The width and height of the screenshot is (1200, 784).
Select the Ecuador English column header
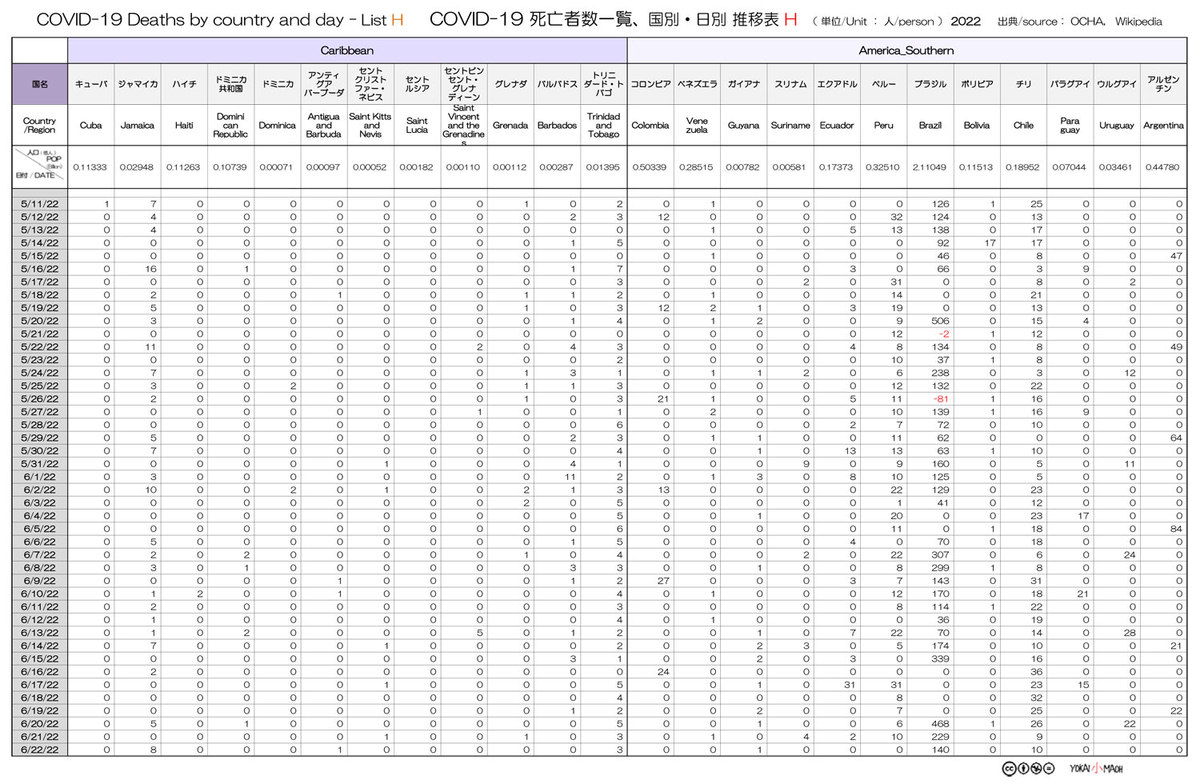coord(836,127)
